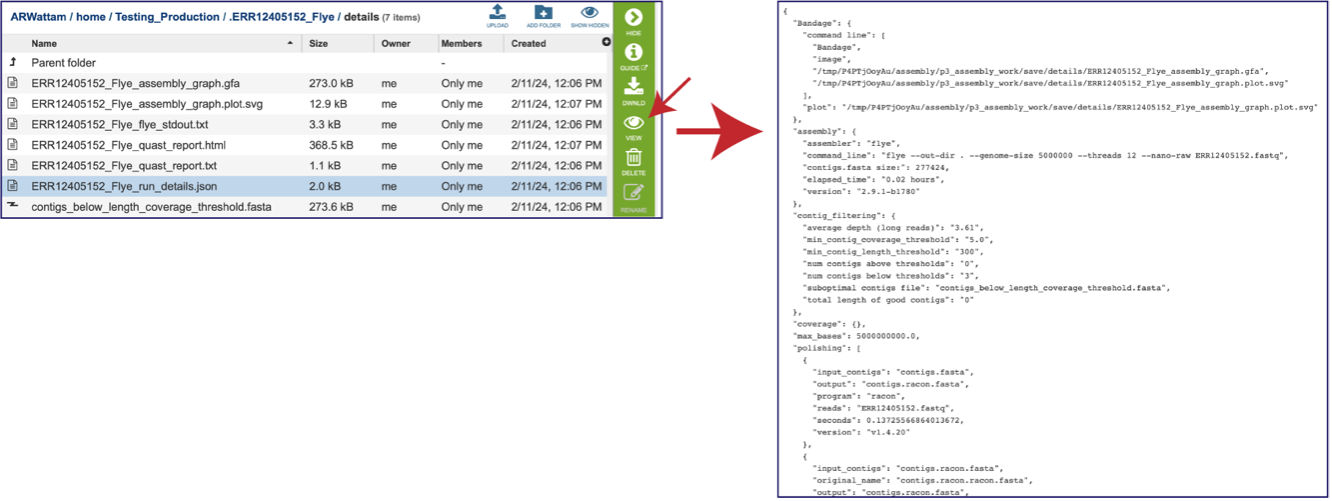Click the contigs_below_length_coverage_threshold.fasta file icon

point(13,206)
